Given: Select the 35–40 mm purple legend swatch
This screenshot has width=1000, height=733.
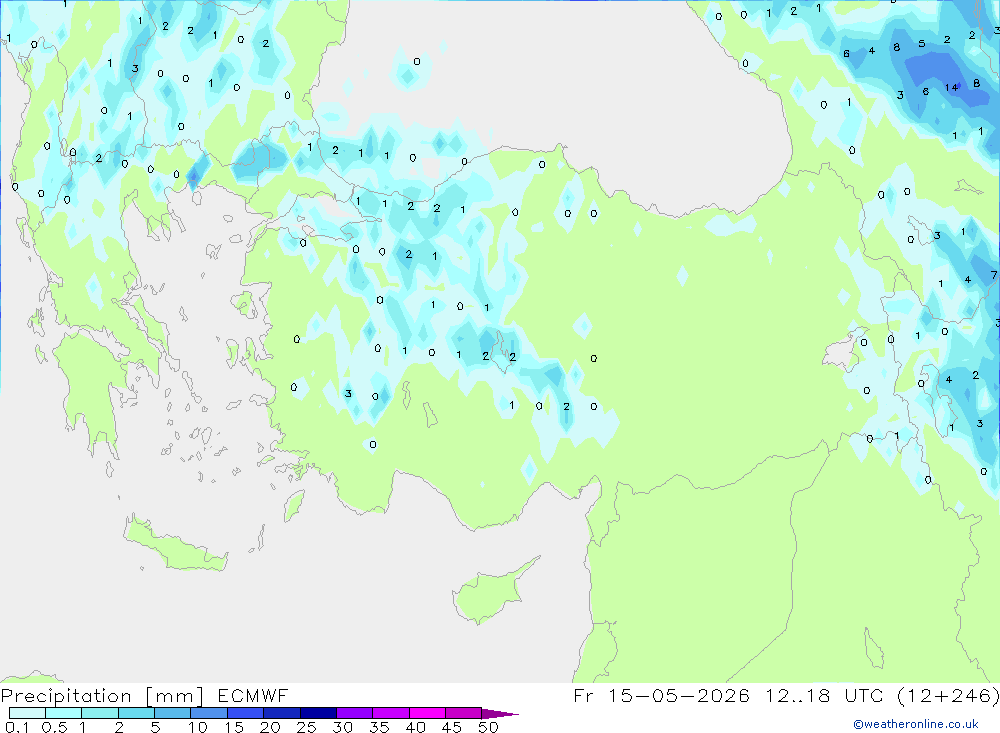Looking at the screenshot, I should (390, 713).
